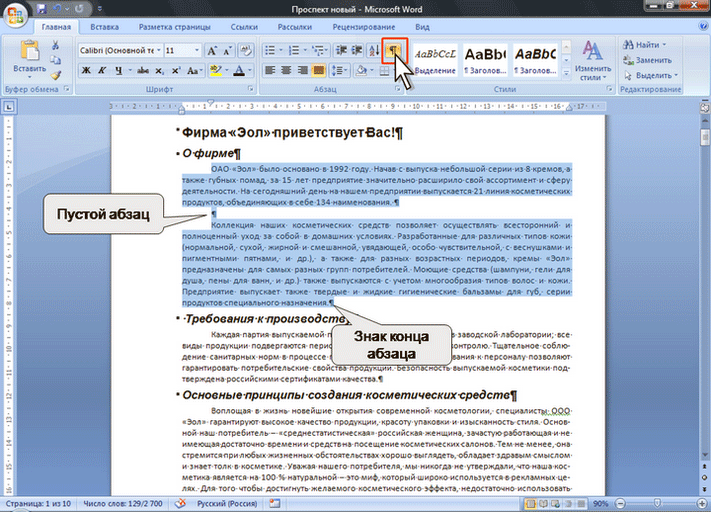Click the Format Painter brush icon

[55, 75]
